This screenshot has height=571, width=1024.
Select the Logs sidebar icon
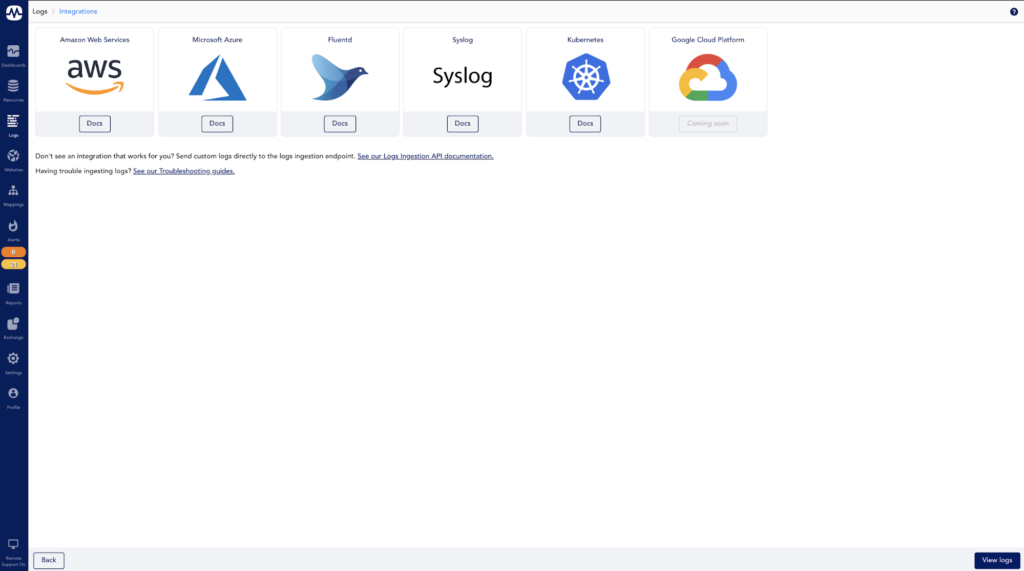pos(13,122)
